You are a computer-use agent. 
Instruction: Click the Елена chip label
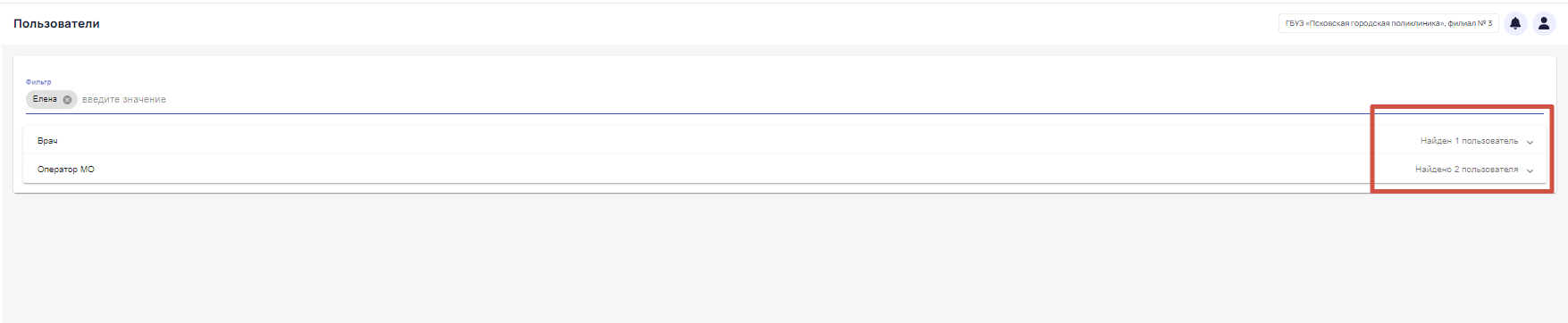pyautogui.click(x=45, y=99)
